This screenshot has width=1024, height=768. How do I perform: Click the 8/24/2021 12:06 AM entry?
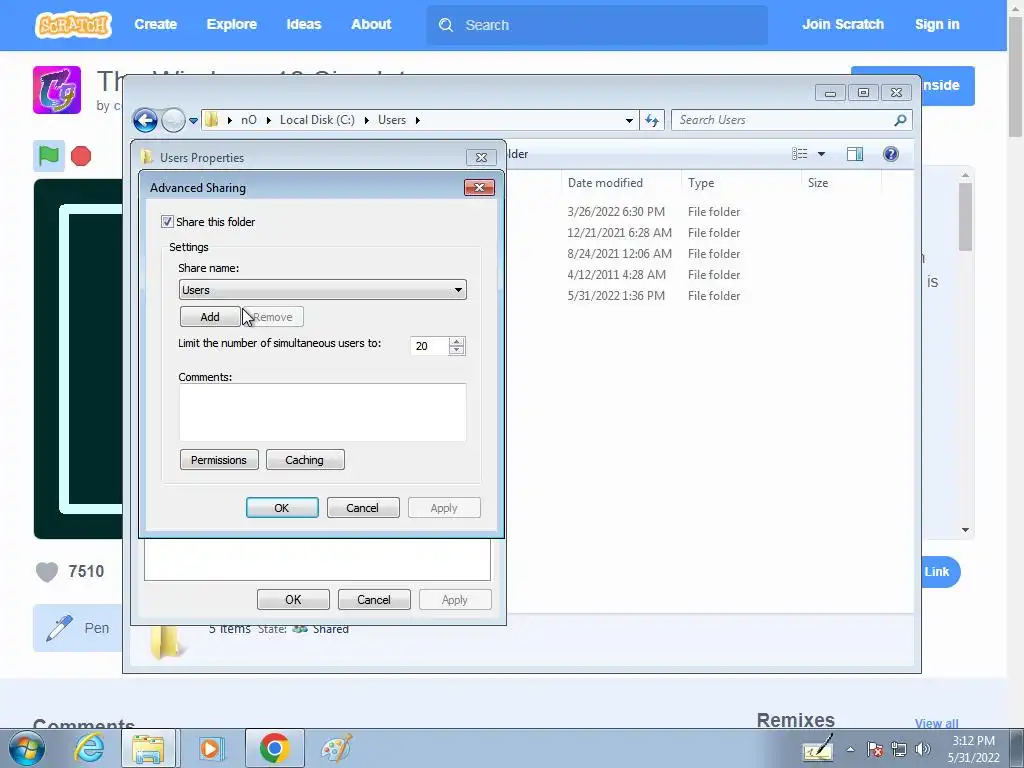point(619,253)
